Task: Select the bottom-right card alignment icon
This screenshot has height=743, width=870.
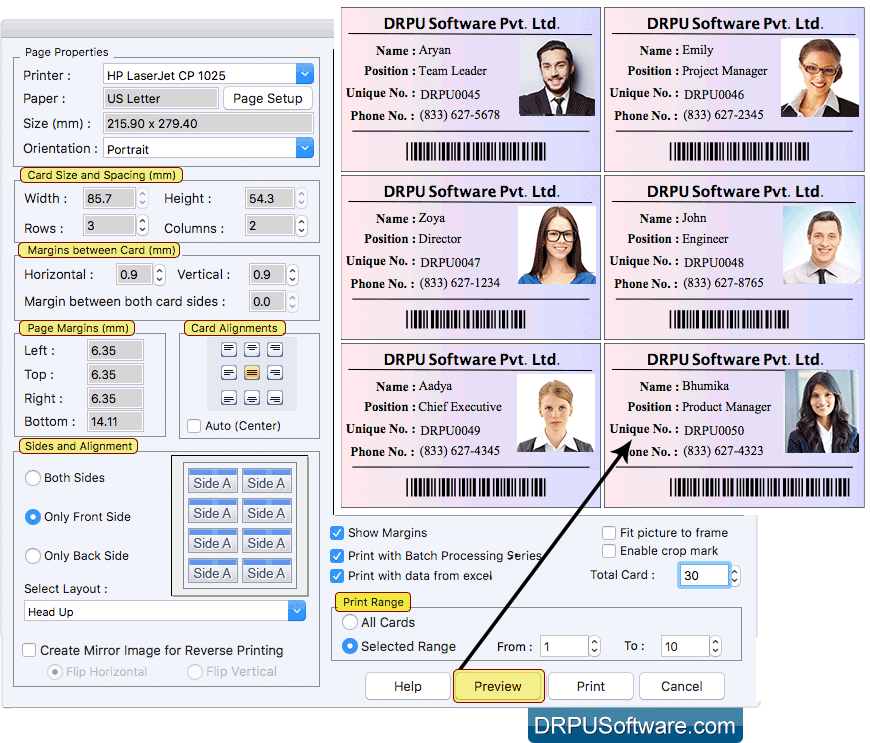Action: coord(274,397)
